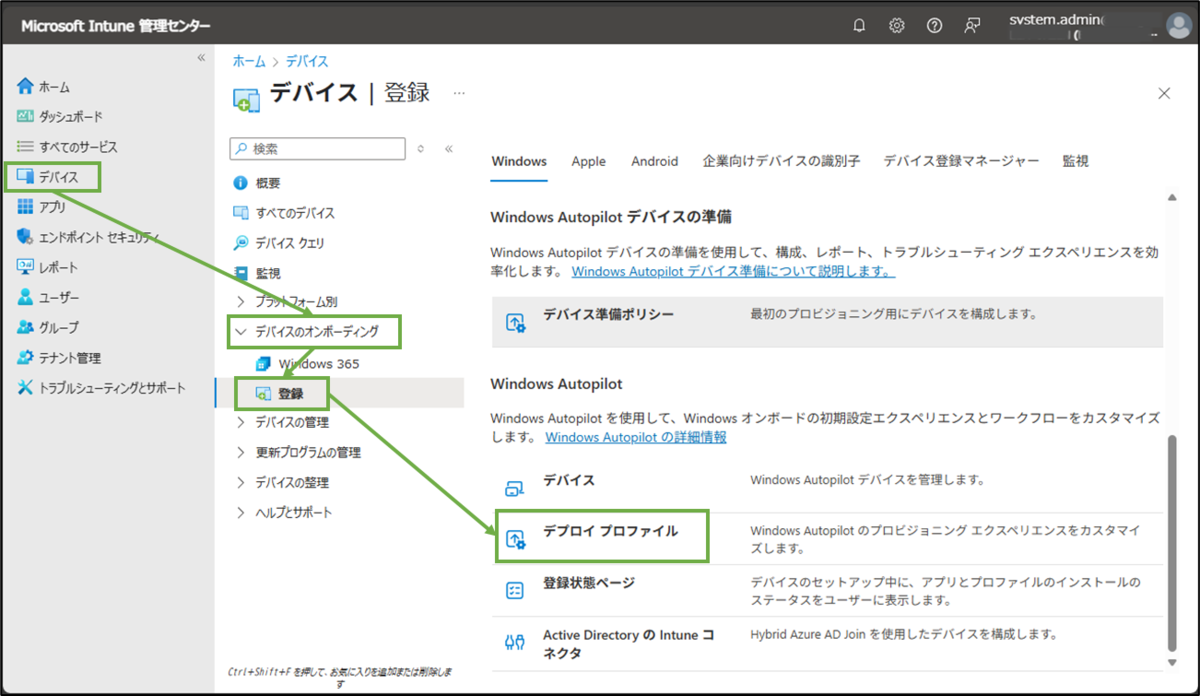Click the エンドポイント セキュリティ shield icon

click(x=26, y=237)
